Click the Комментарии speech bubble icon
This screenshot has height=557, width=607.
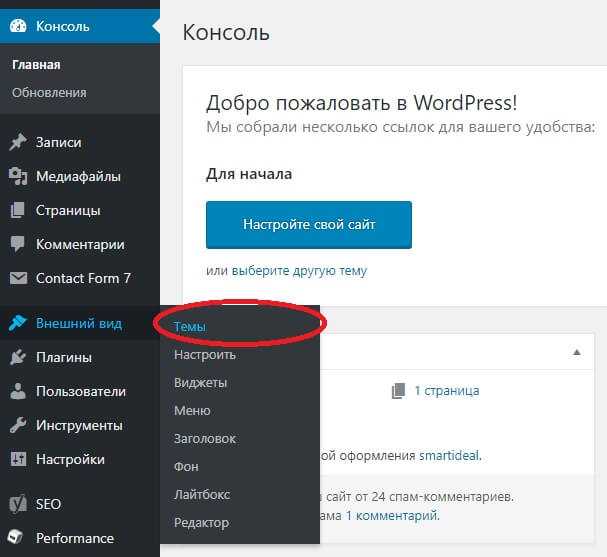click(17, 244)
